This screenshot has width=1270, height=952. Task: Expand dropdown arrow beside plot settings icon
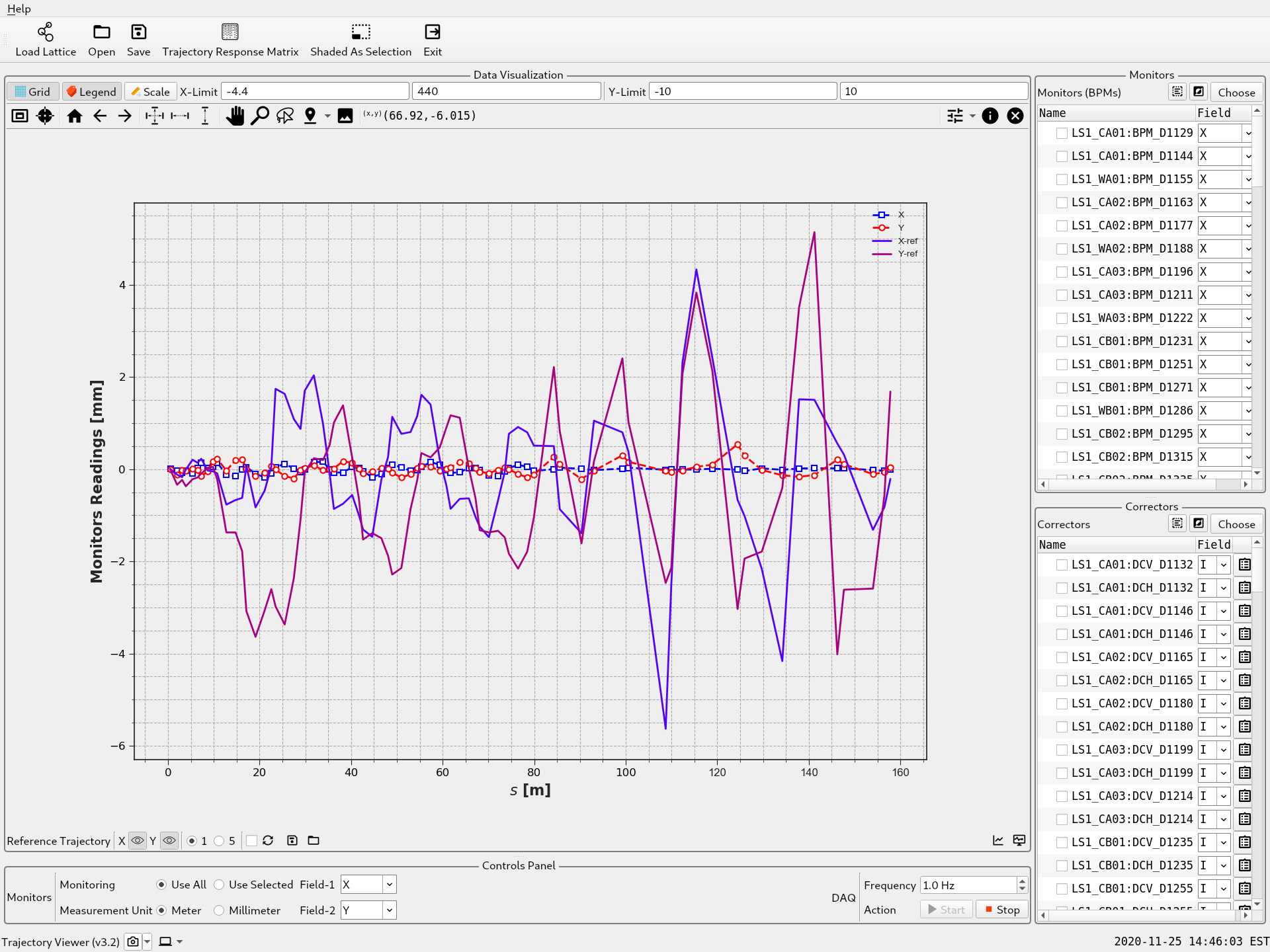tap(972, 116)
